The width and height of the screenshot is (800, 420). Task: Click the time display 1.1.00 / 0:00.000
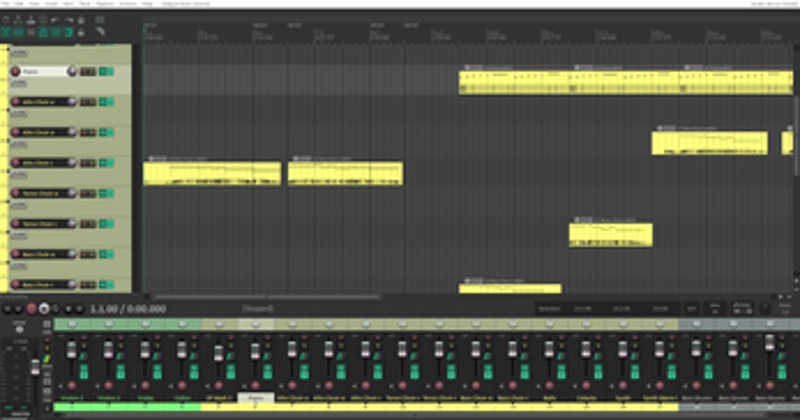coord(128,309)
